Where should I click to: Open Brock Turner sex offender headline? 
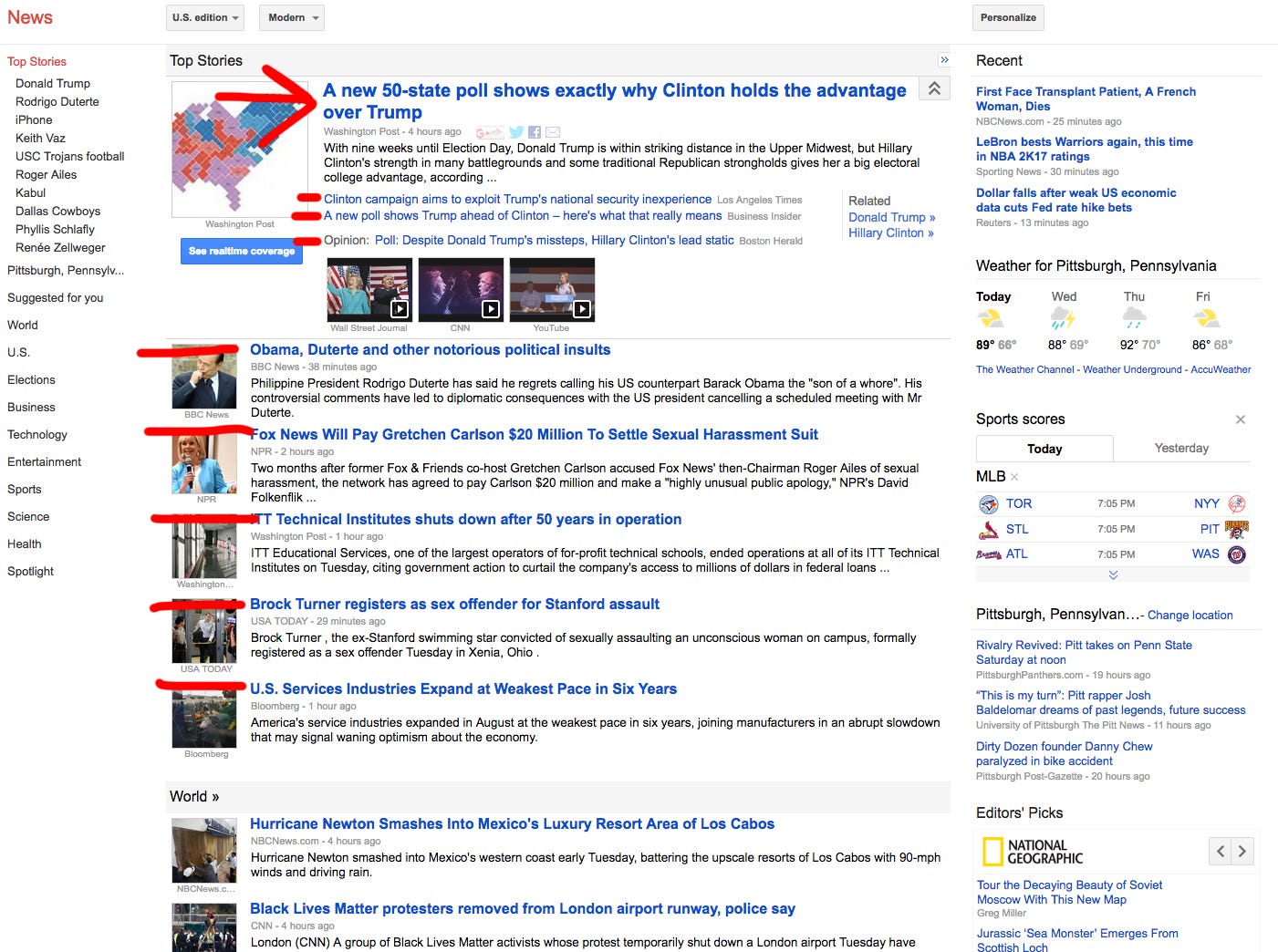point(455,605)
